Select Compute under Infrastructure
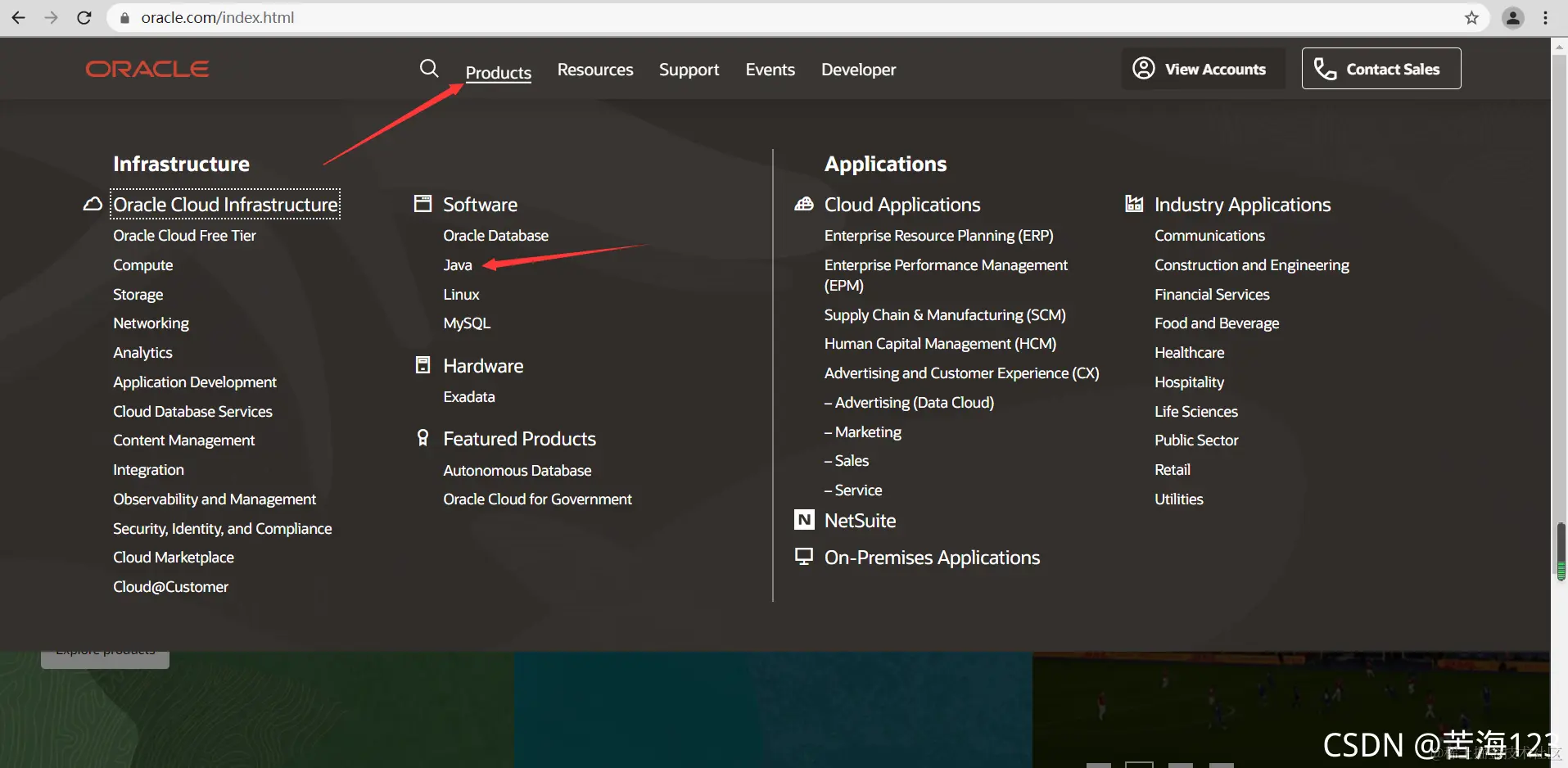The height and width of the screenshot is (768, 1568). tap(143, 264)
